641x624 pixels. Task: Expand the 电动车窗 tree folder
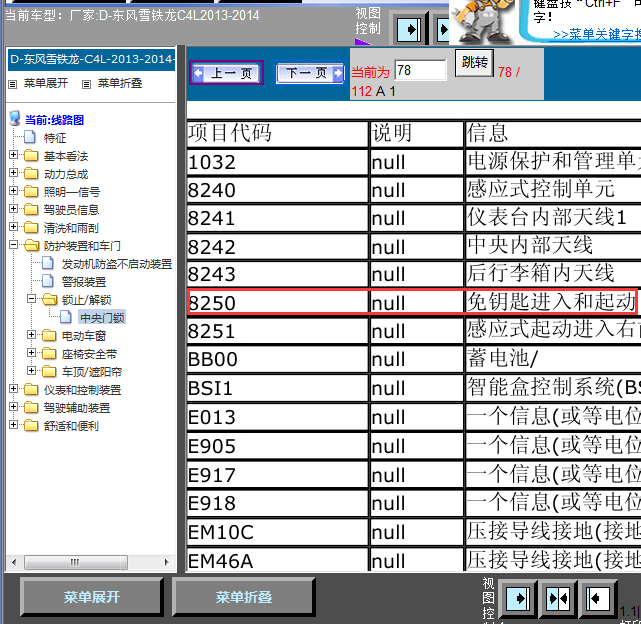click(x=32, y=336)
